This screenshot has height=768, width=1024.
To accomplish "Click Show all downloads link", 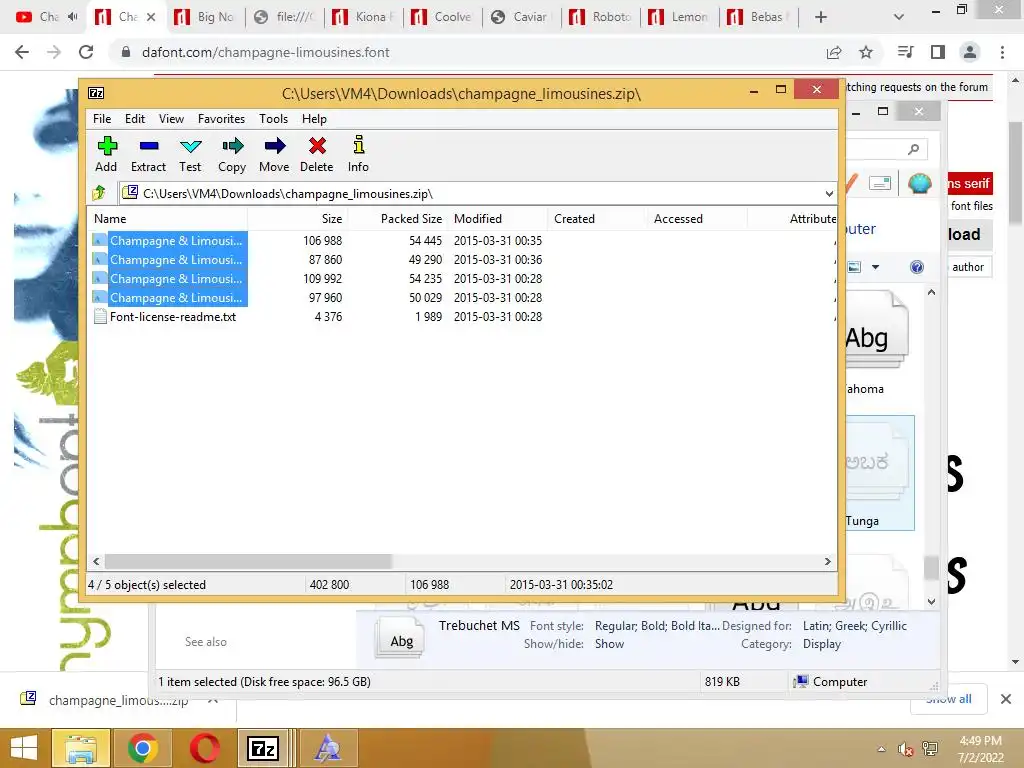I will click(x=948, y=699).
